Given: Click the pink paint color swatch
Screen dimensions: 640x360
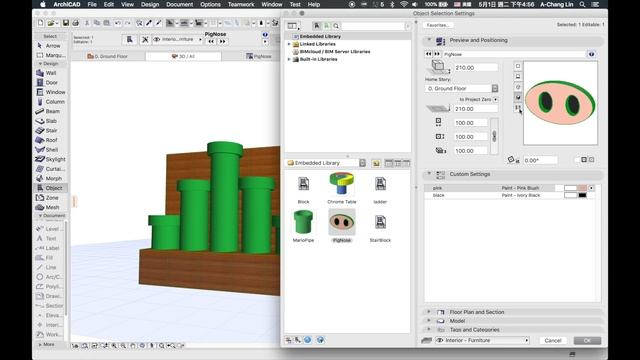Looking at the screenshot, I should click(582, 188).
